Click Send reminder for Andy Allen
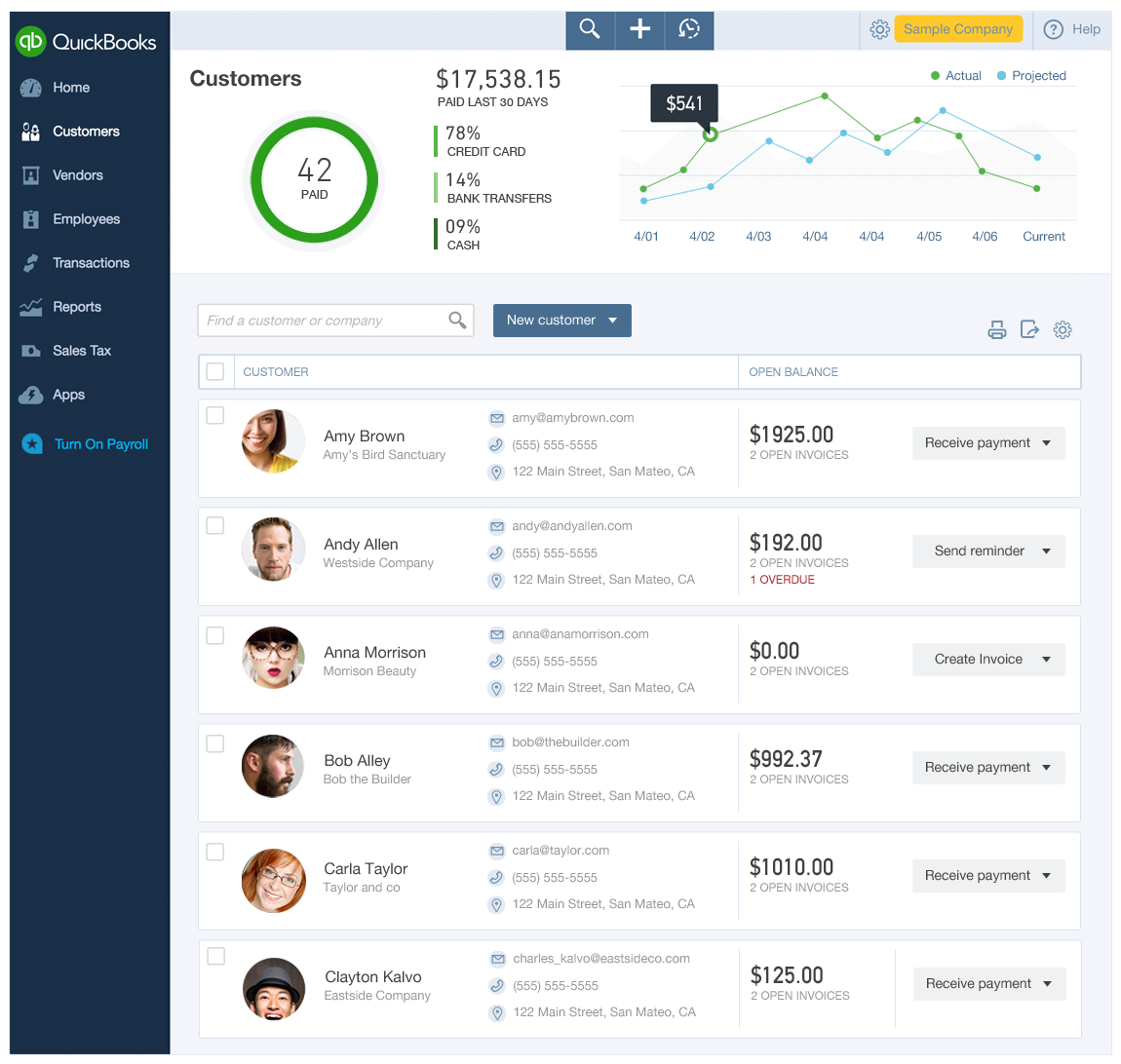The height and width of the screenshot is (1064, 1121). click(979, 551)
